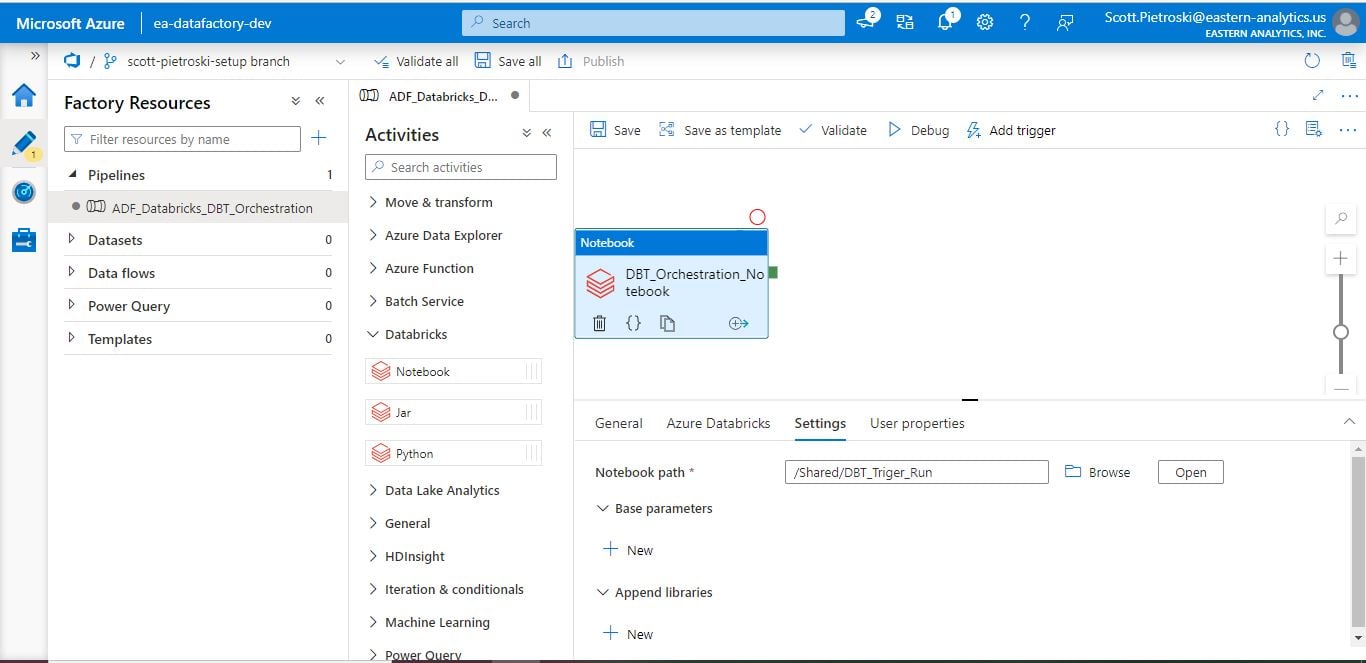The height and width of the screenshot is (663, 1366).
Task: Open the Manage toolbox icon in the left sidebar
Action: click(24, 240)
